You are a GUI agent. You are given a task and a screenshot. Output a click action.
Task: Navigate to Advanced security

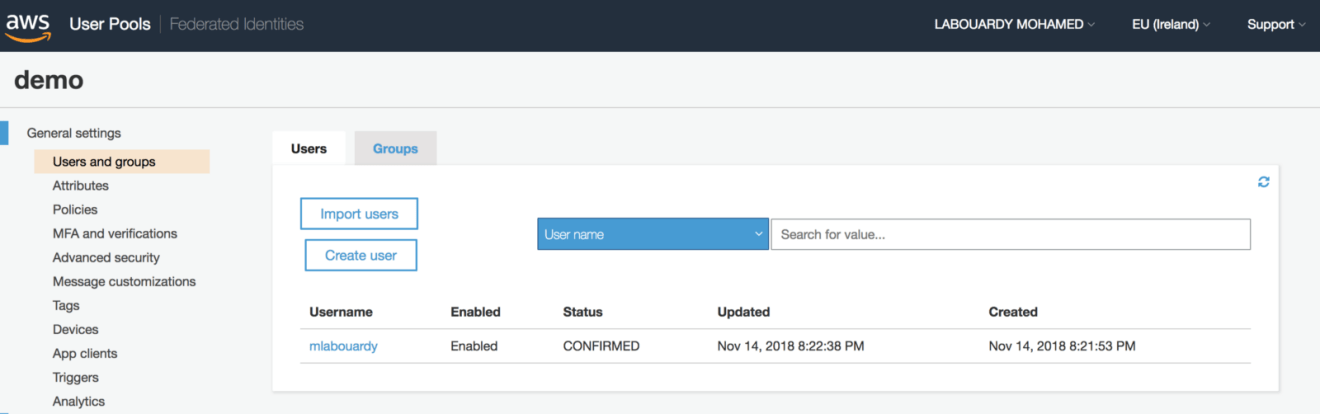106,258
